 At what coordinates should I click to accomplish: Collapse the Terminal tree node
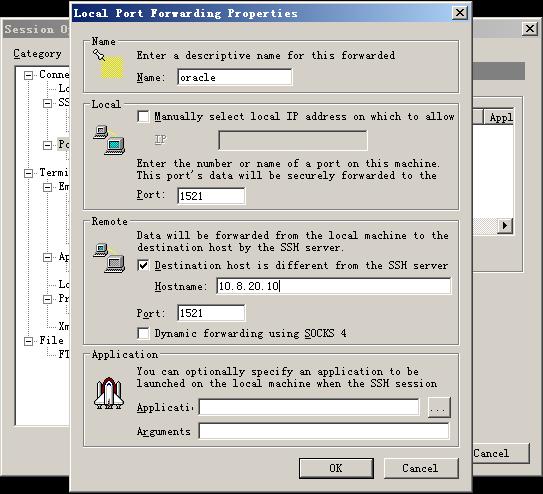tap(28, 173)
